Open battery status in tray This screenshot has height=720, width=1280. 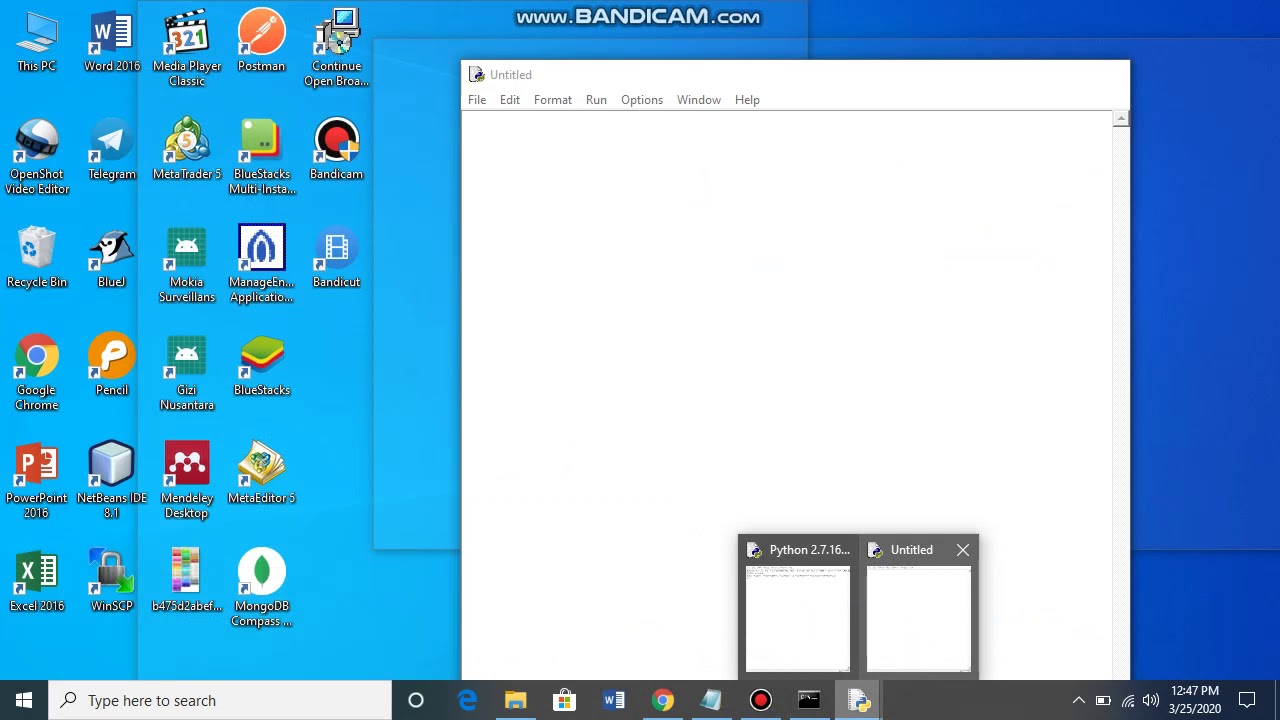click(x=1103, y=700)
